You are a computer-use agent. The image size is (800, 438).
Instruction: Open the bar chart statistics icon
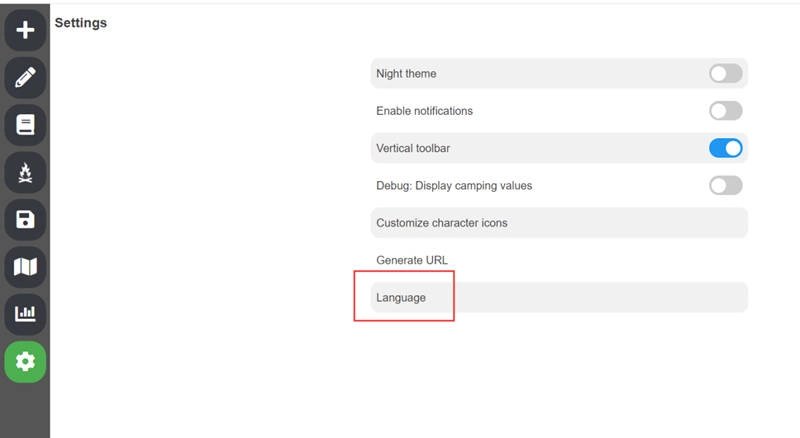click(x=25, y=314)
